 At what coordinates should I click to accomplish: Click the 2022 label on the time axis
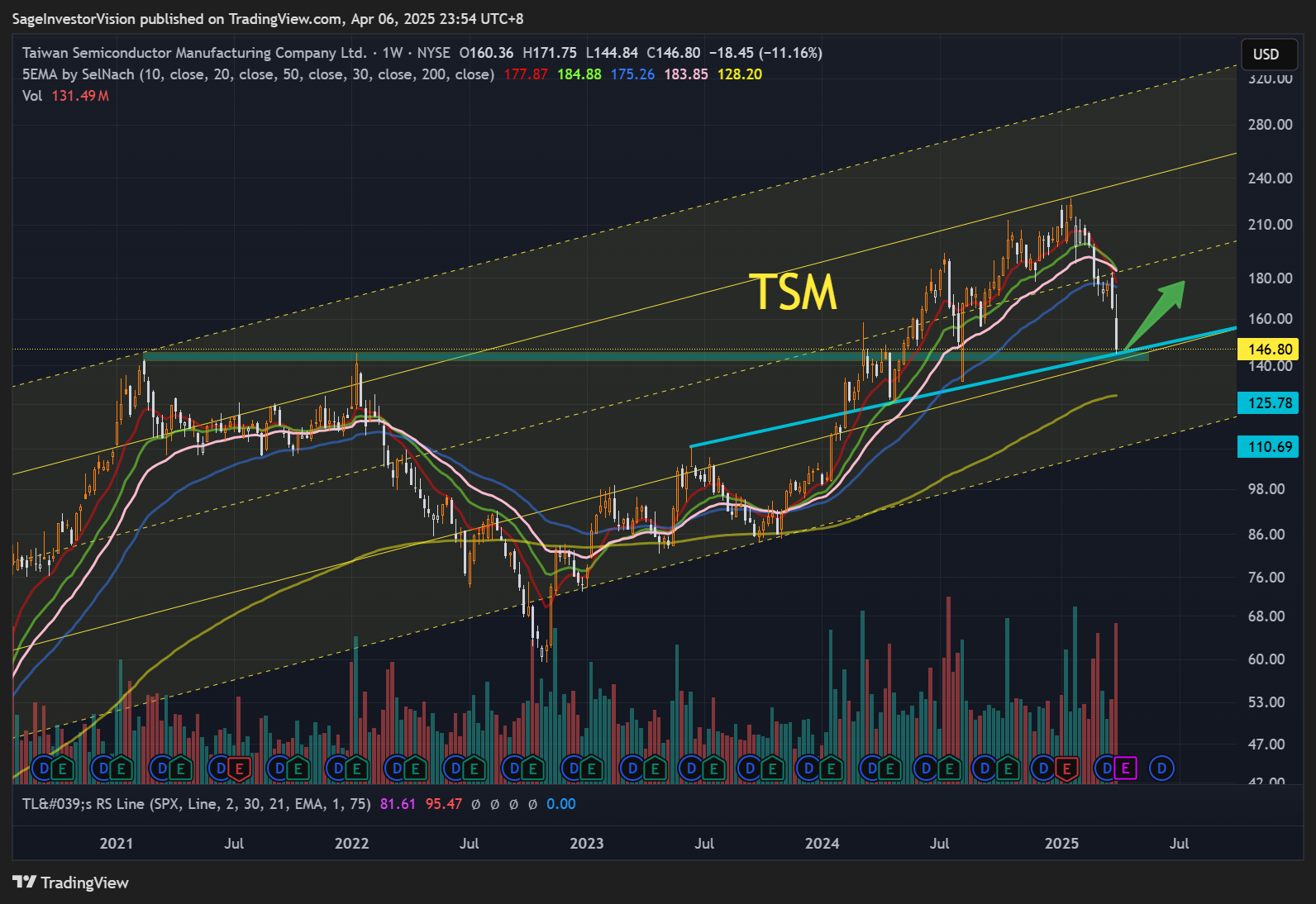pos(351,844)
